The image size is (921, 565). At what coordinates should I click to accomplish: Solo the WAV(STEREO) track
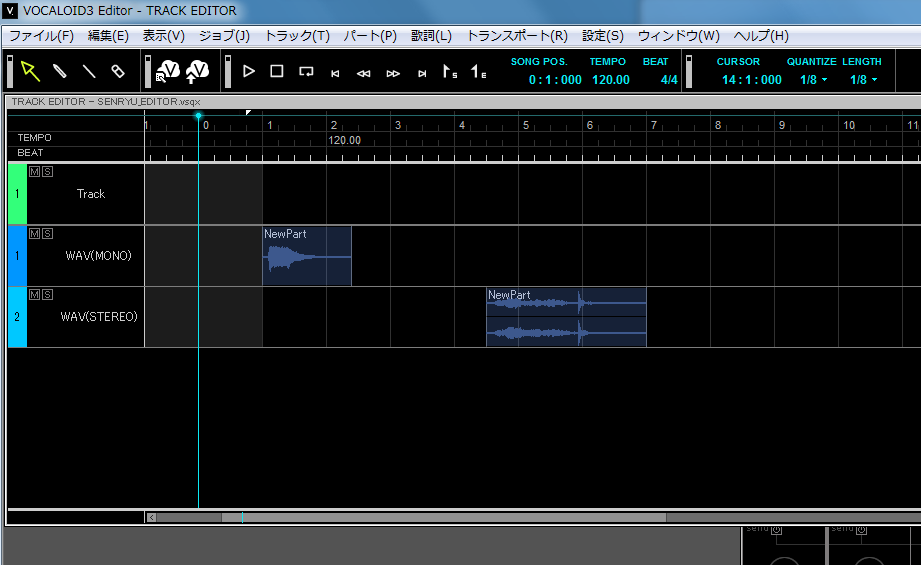[x=48, y=294]
